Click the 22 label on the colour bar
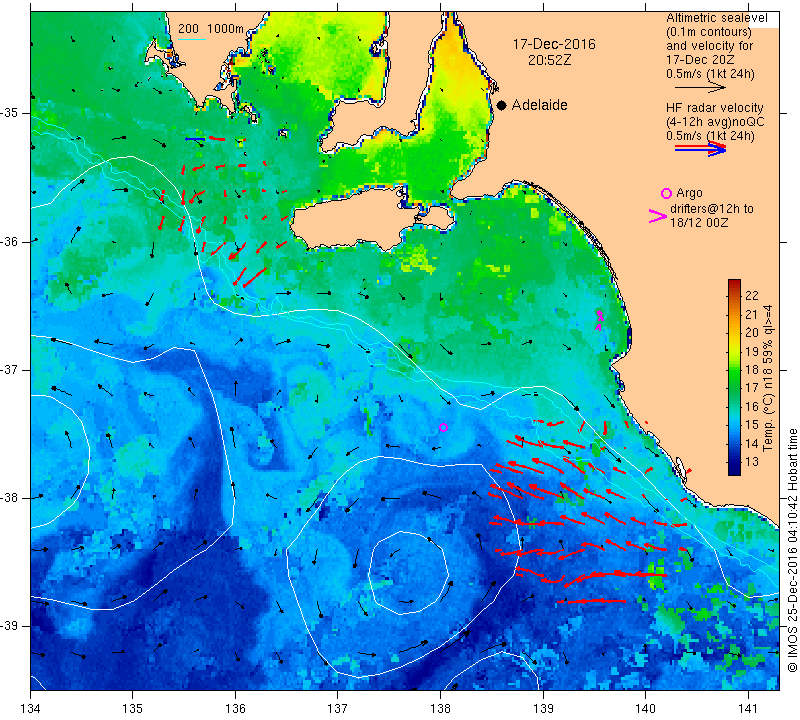This screenshot has width=800, height=720. [x=752, y=295]
